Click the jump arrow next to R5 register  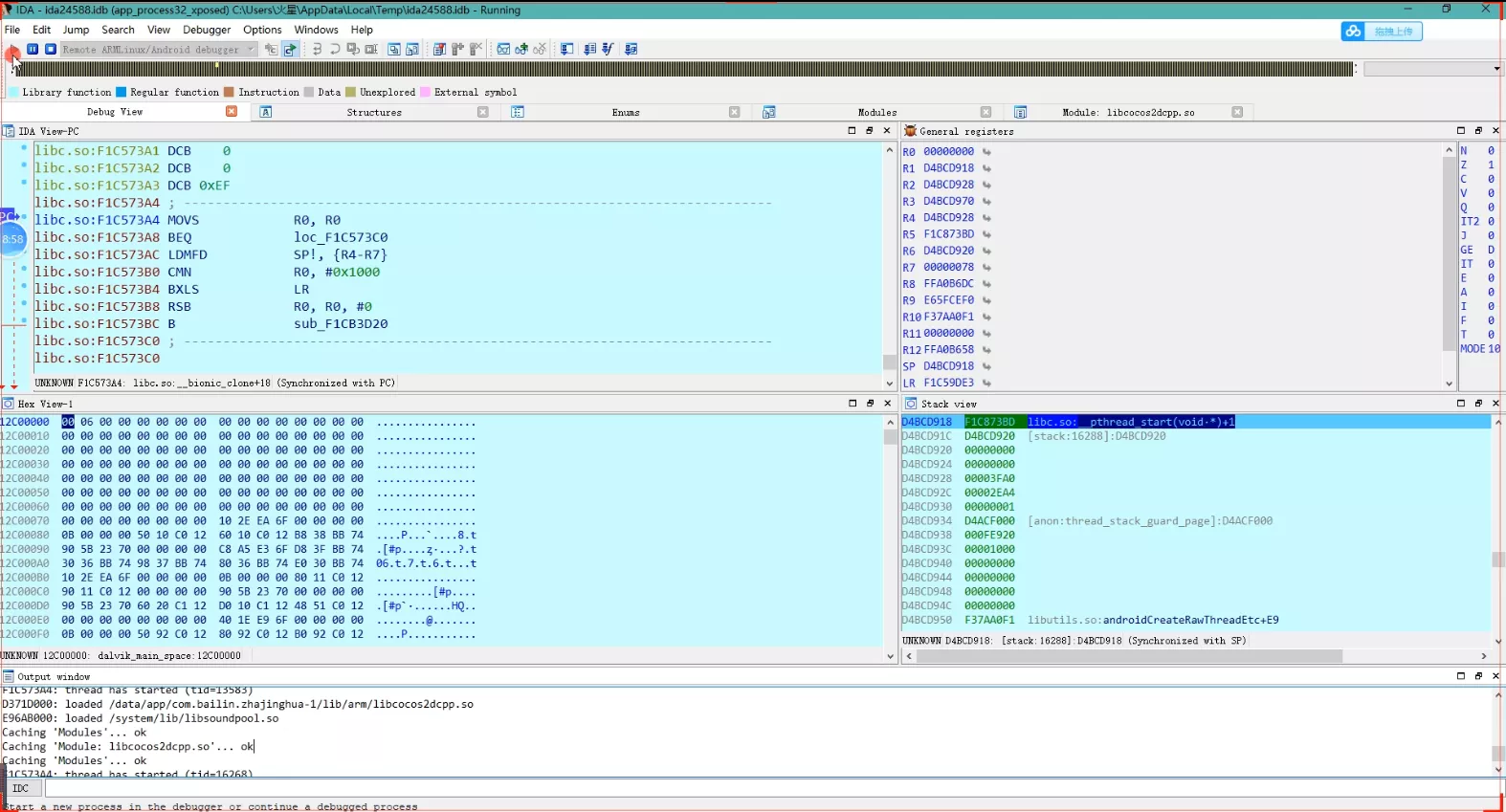986,234
